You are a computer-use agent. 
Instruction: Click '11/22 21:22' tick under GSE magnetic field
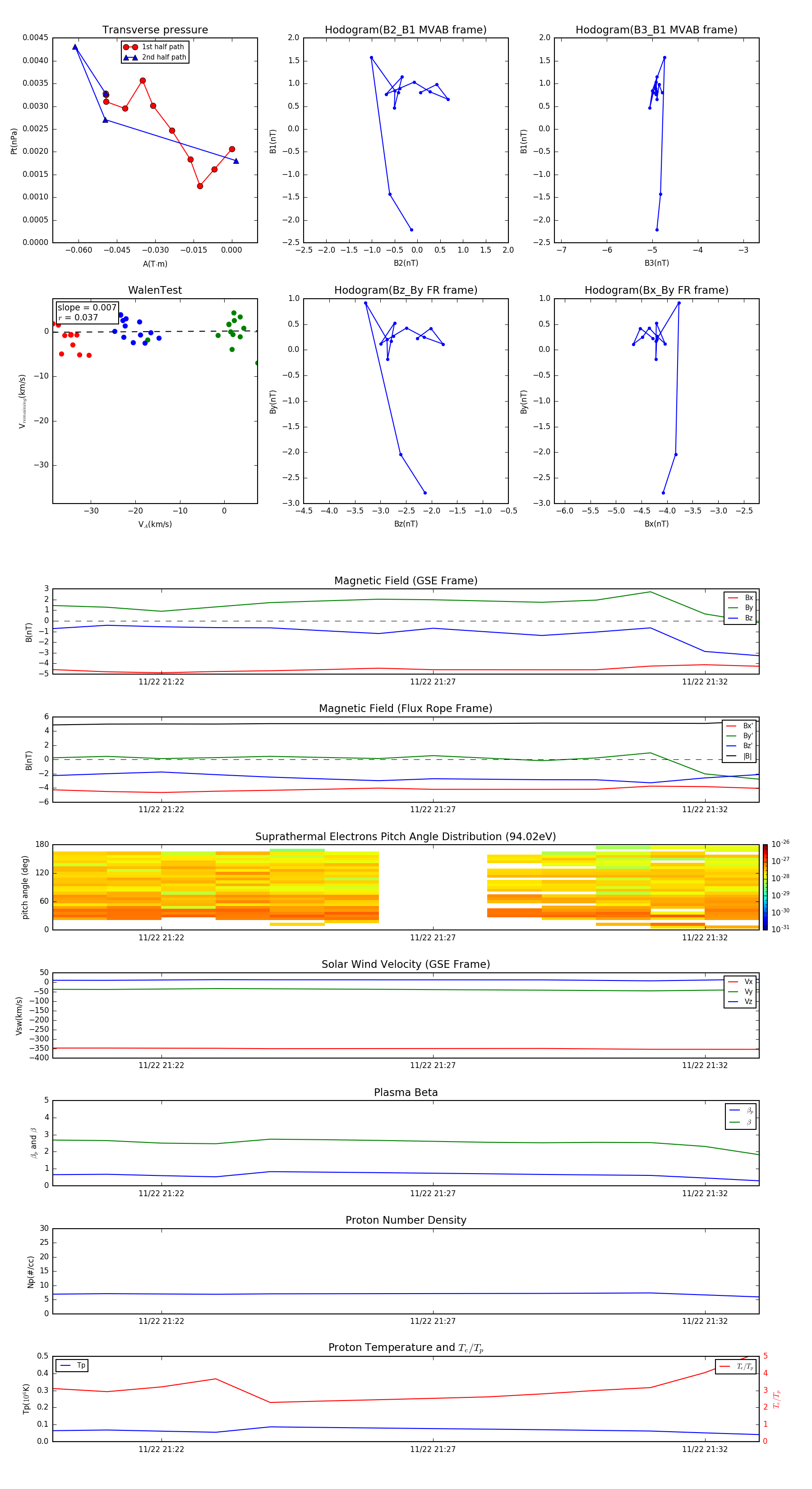click(161, 682)
